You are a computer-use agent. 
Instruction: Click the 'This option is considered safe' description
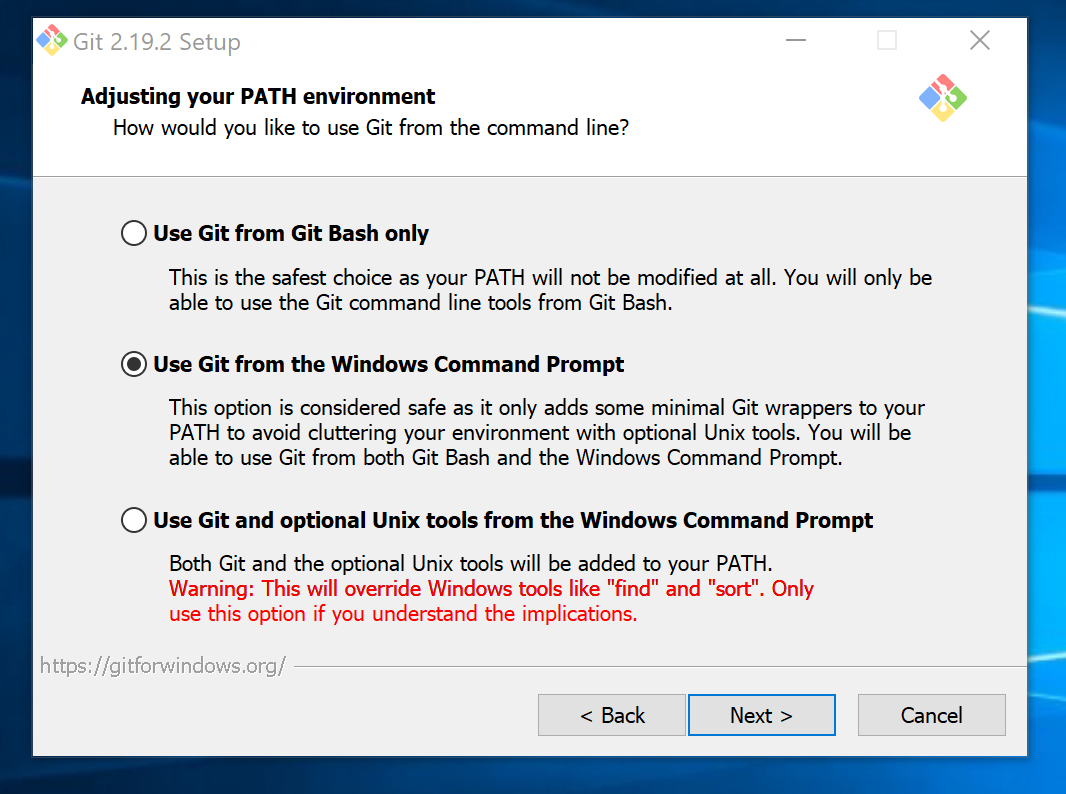[547, 432]
